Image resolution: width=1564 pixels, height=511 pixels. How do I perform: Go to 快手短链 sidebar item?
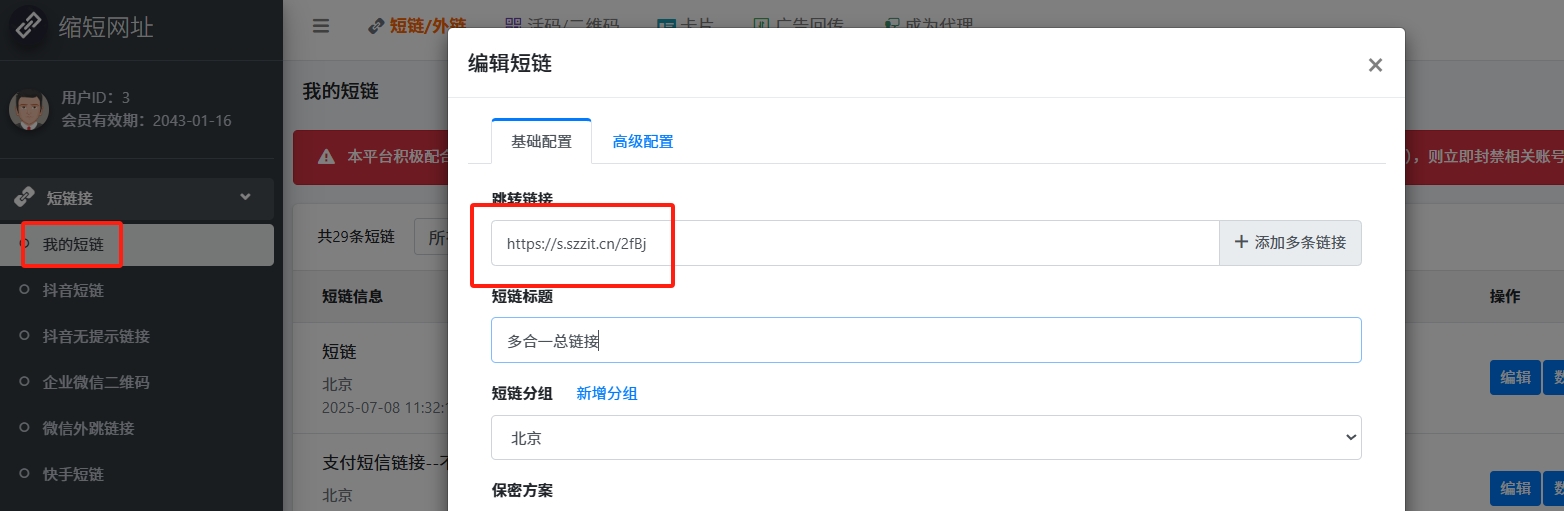click(x=73, y=474)
